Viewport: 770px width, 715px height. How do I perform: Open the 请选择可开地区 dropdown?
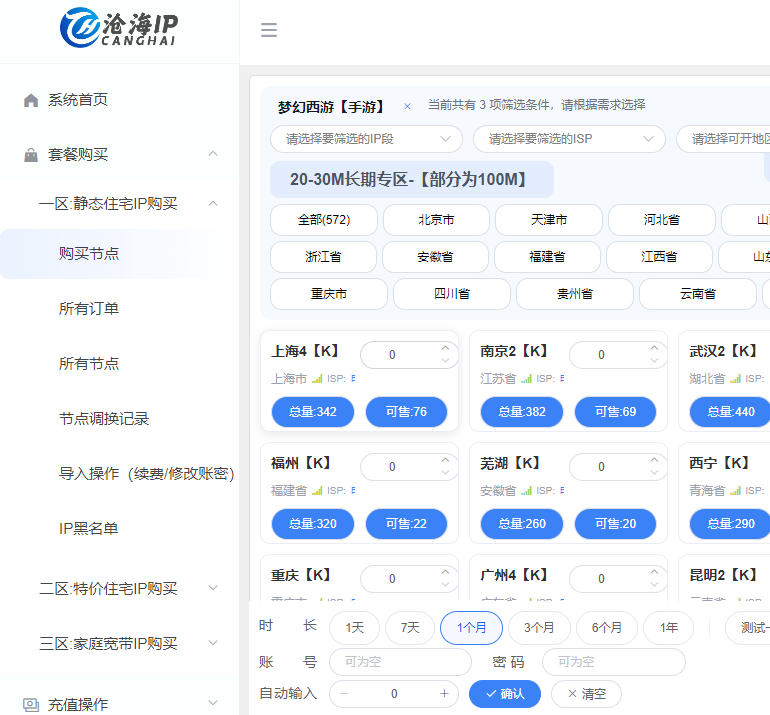click(723, 139)
